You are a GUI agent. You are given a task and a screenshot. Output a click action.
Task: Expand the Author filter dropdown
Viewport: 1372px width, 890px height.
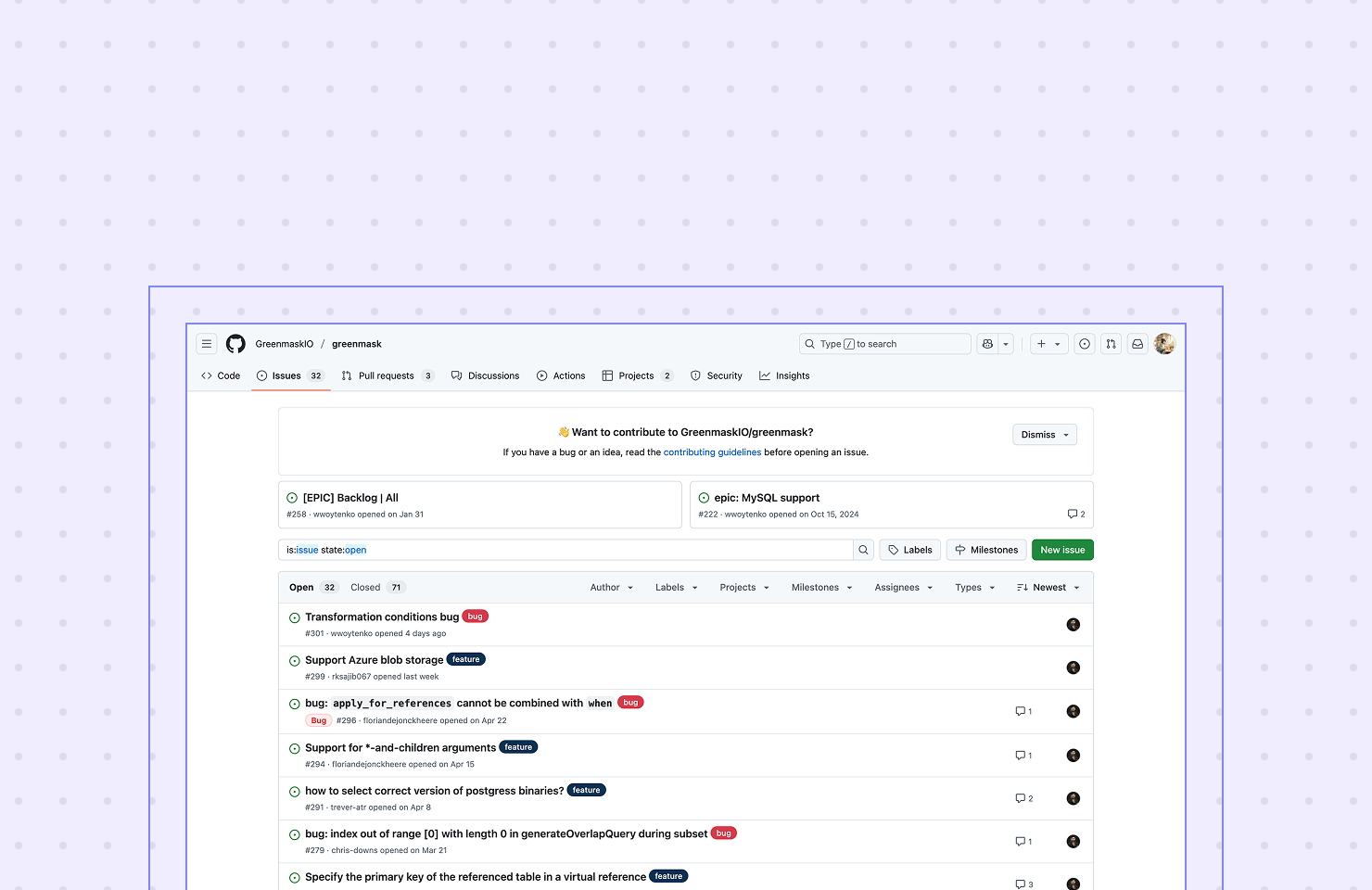[612, 588]
